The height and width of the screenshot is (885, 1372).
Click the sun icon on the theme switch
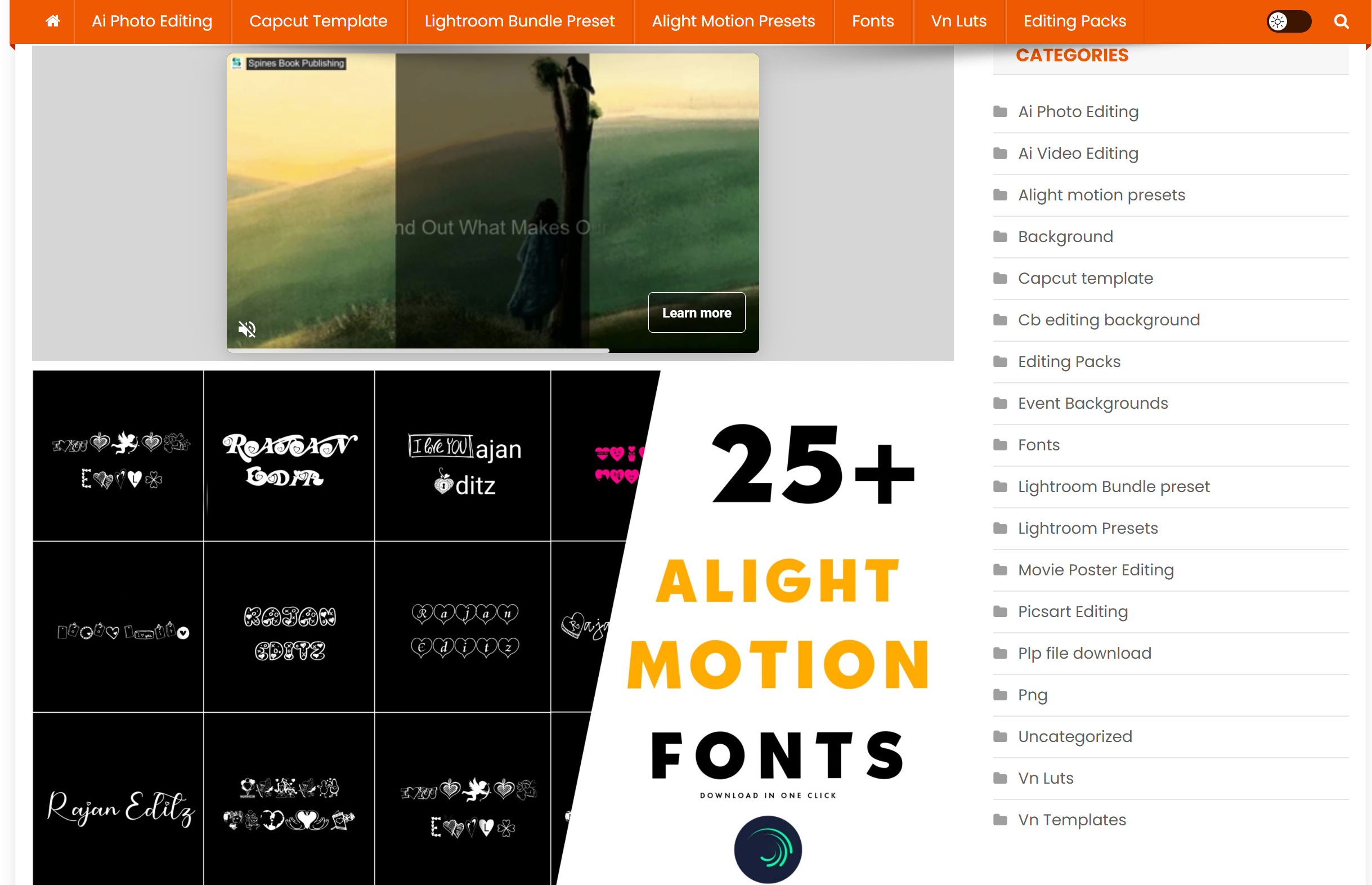(1278, 21)
